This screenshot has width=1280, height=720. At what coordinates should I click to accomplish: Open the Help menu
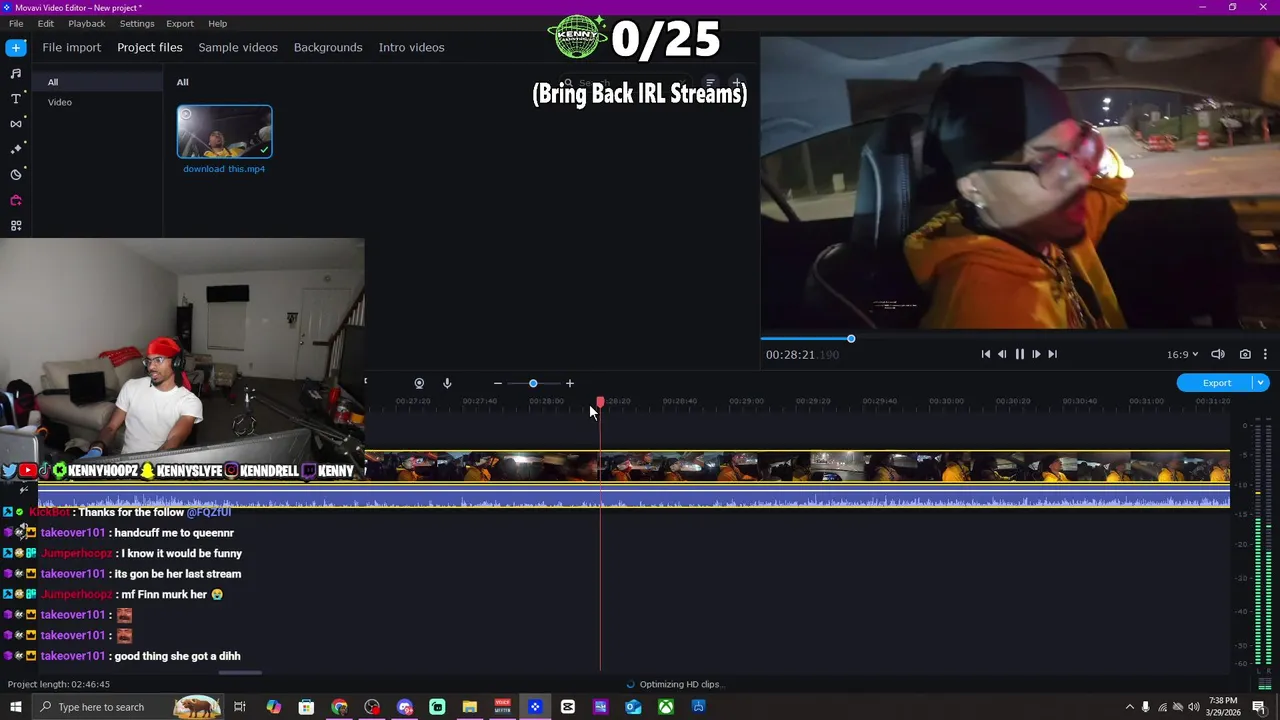217,23
